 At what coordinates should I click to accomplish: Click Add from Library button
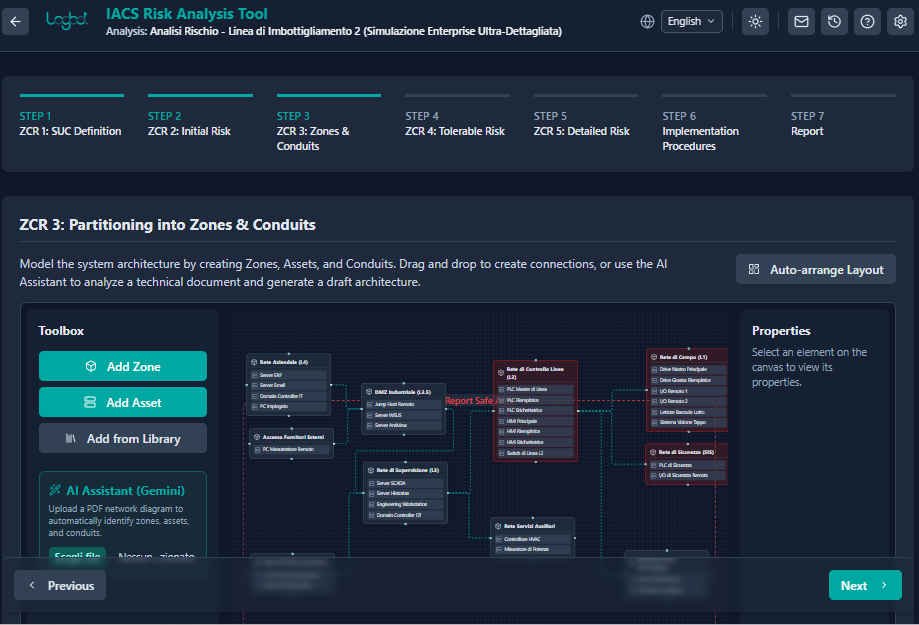[123, 438]
